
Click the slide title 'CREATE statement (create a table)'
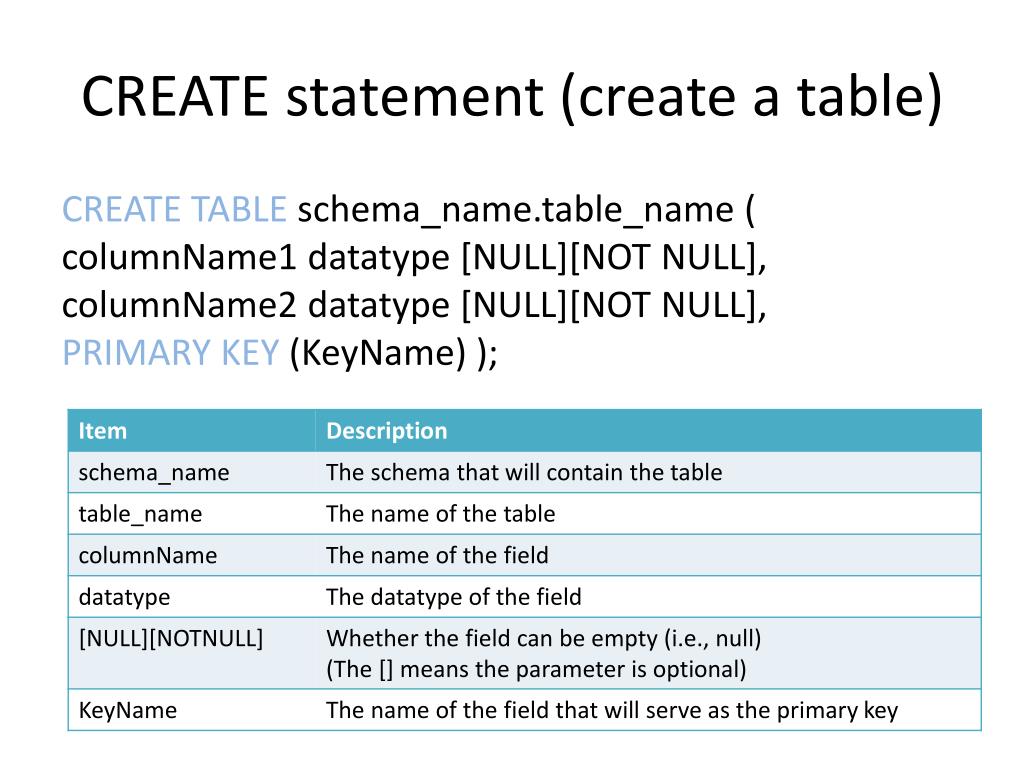pyautogui.click(x=512, y=97)
